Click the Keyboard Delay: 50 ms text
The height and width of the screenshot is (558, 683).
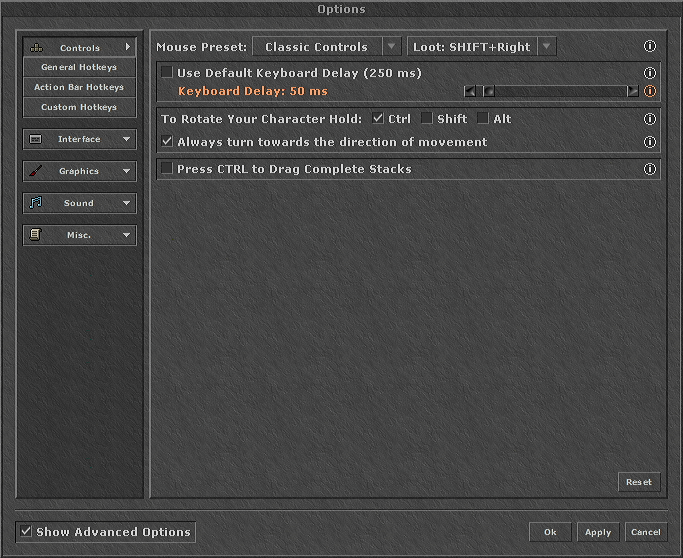[253, 91]
